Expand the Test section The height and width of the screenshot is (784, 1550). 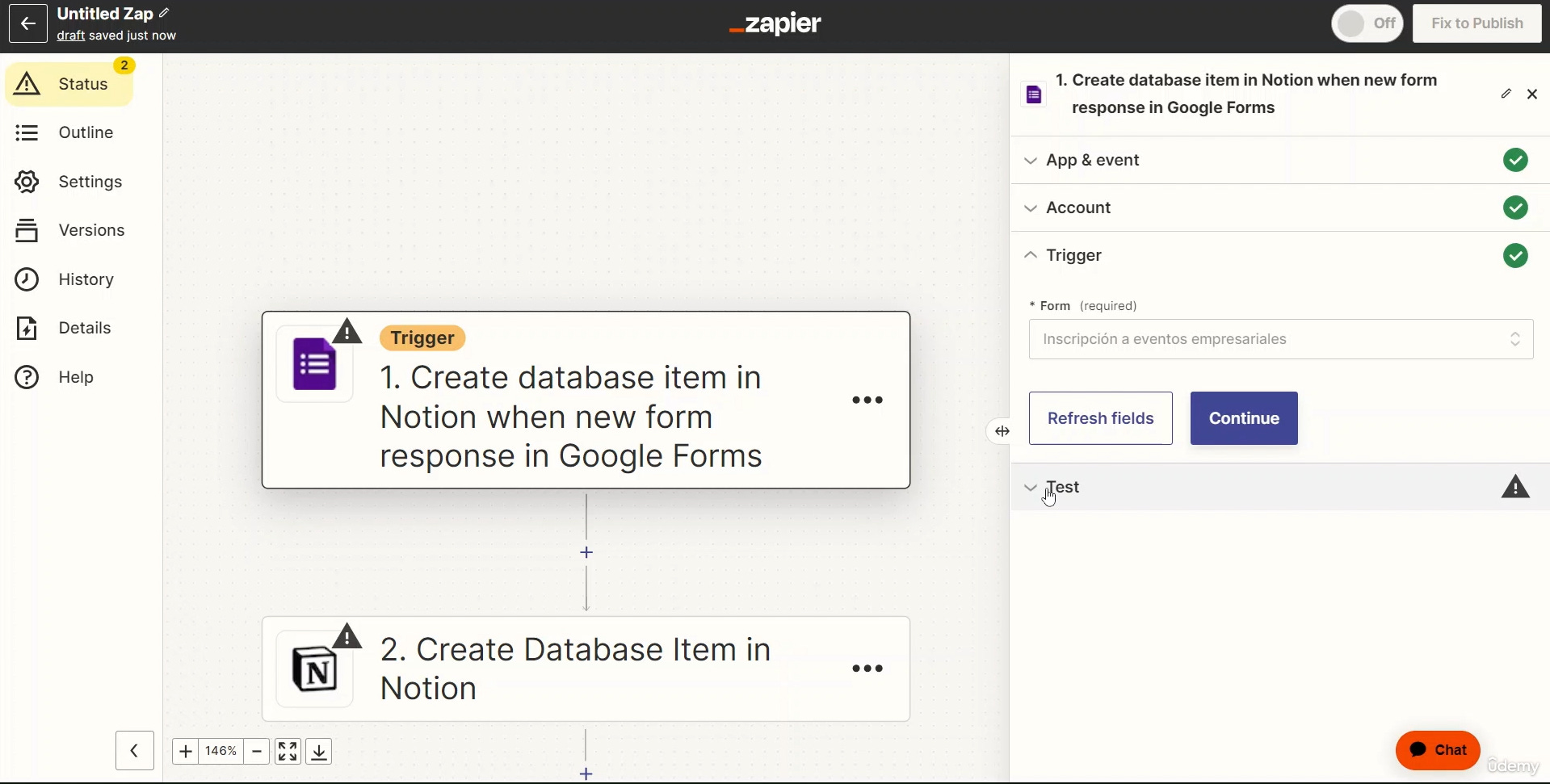coord(1280,487)
